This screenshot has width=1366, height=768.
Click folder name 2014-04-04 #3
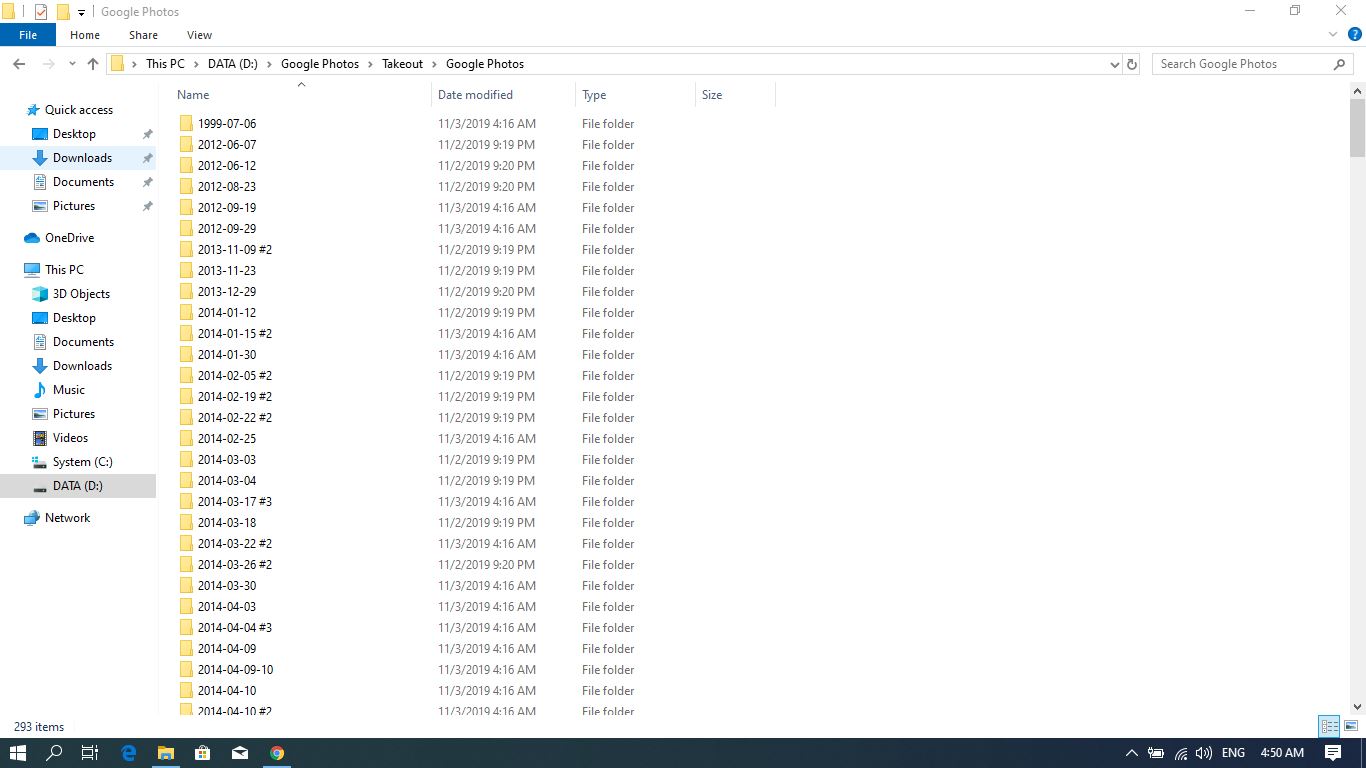pyautogui.click(x=235, y=628)
